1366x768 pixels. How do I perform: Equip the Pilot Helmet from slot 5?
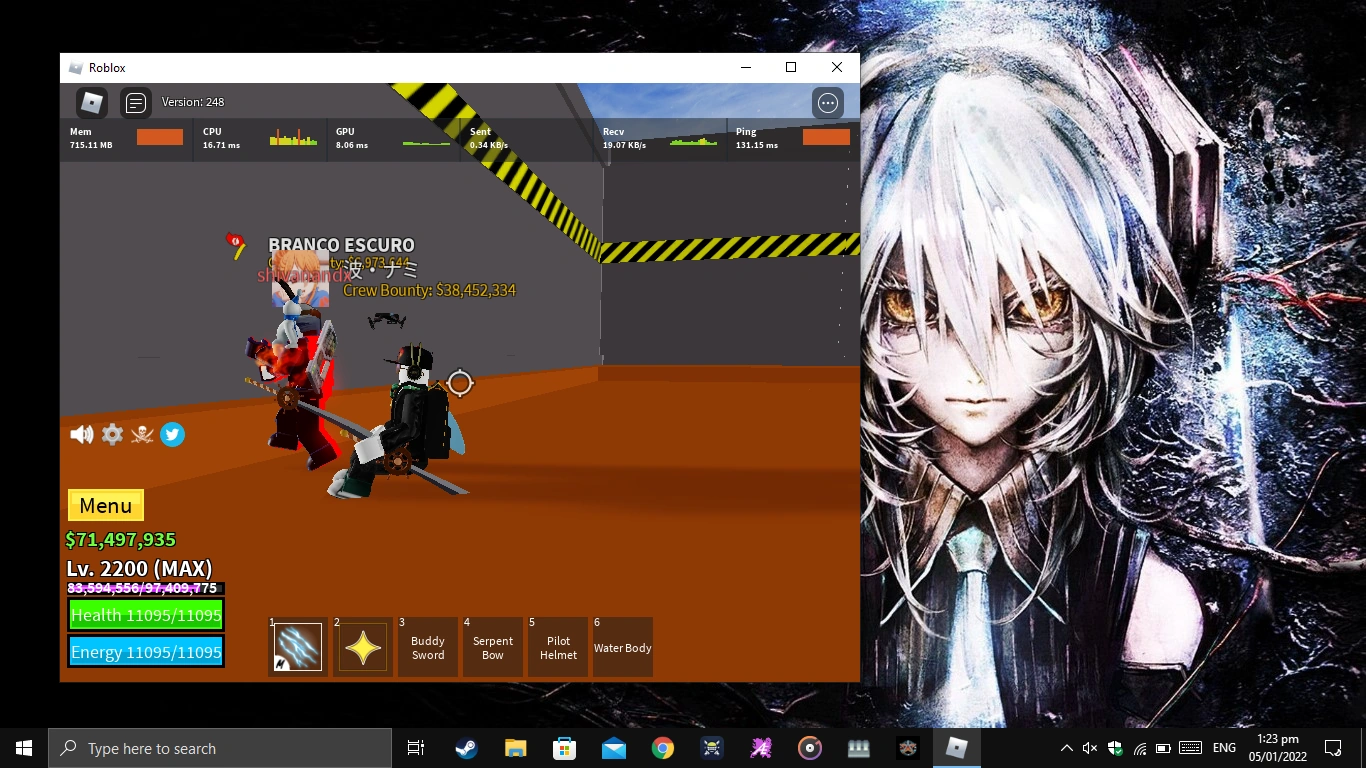click(557, 647)
